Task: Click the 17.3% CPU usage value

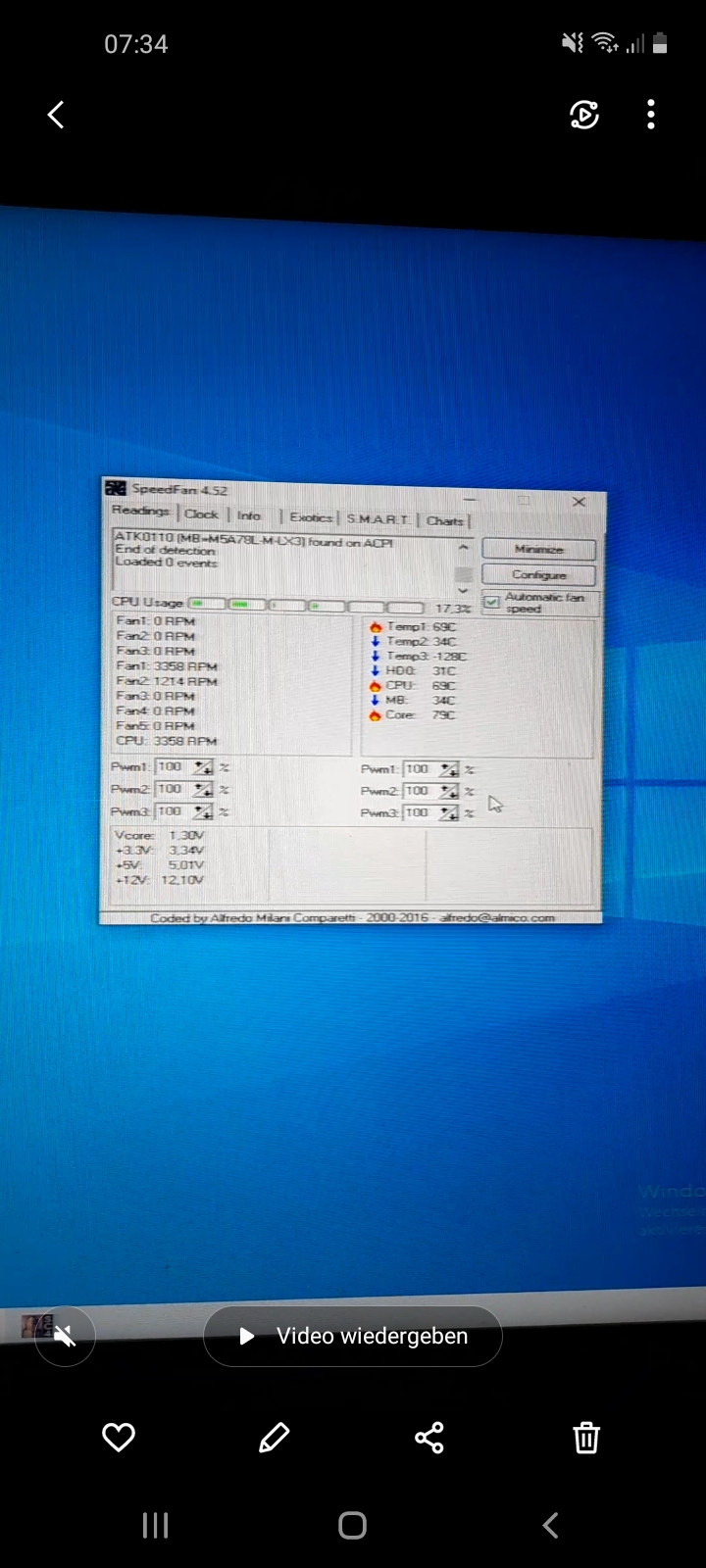Action: pyautogui.click(x=453, y=609)
